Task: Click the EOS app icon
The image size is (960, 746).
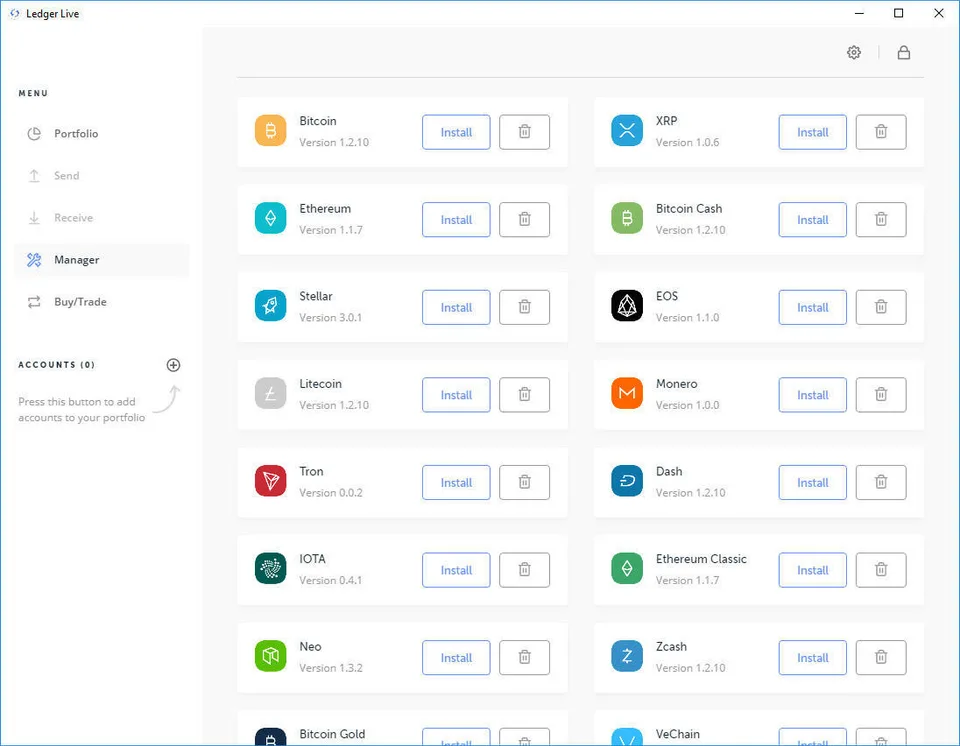Action: [627, 306]
